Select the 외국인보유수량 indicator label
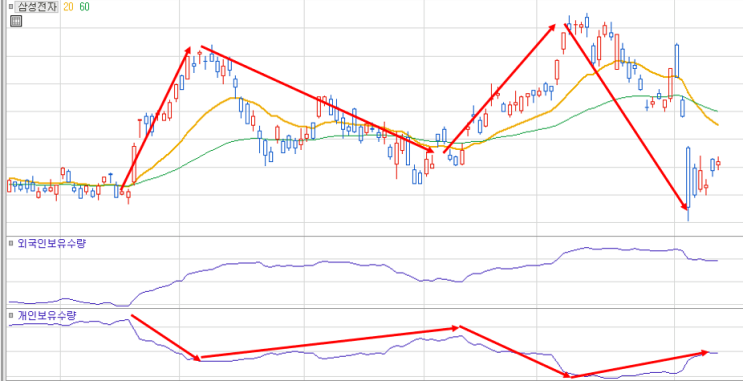This screenshot has height=381, width=743. click(x=52, y=244)
